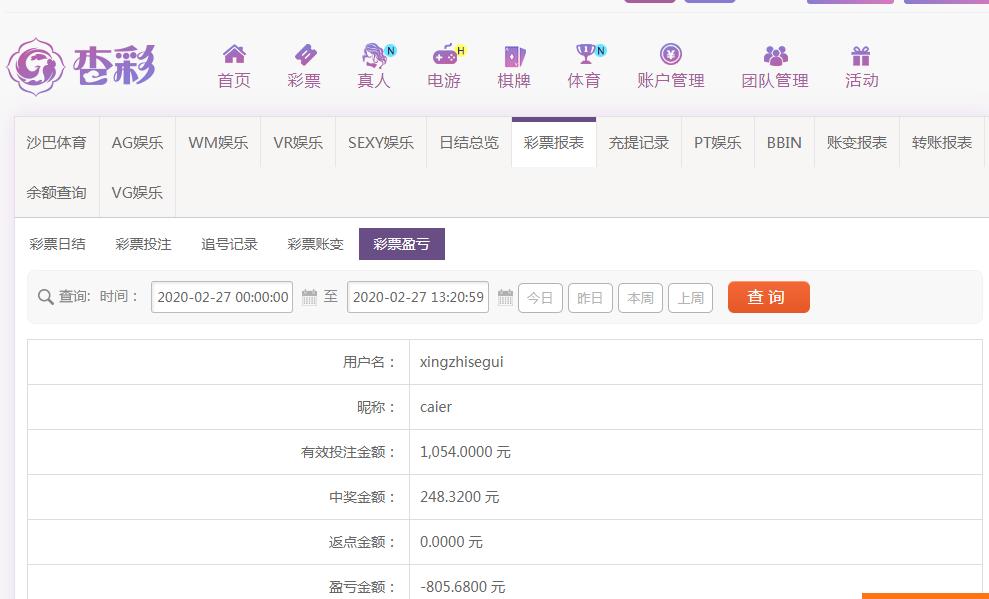The image size is (989, 599).
Task: Open calendar picker for end time
Action: pos(505,297)
